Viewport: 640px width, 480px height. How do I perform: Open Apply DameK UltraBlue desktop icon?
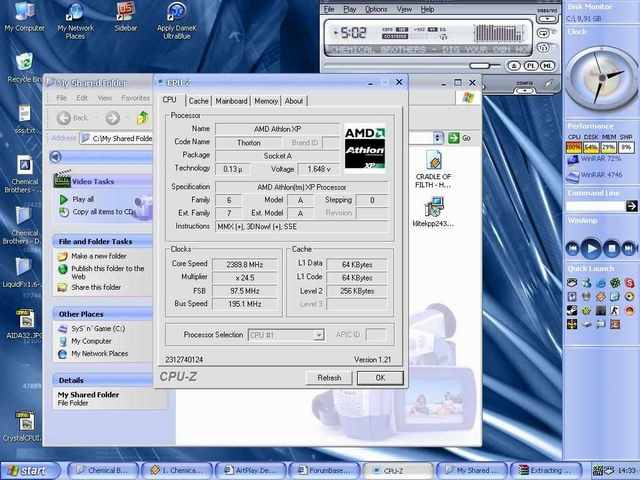coord(176,20)
